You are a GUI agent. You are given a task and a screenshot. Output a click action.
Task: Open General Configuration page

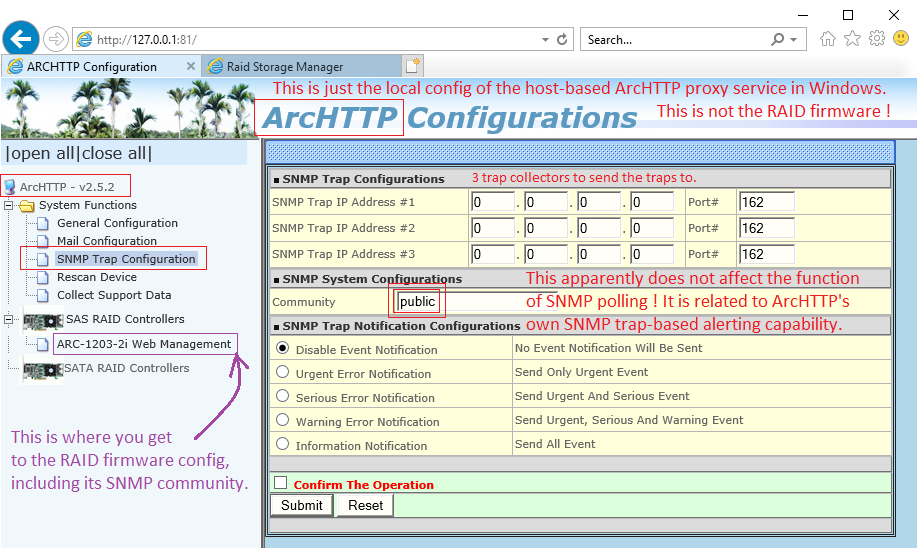[x=117, y=223]
